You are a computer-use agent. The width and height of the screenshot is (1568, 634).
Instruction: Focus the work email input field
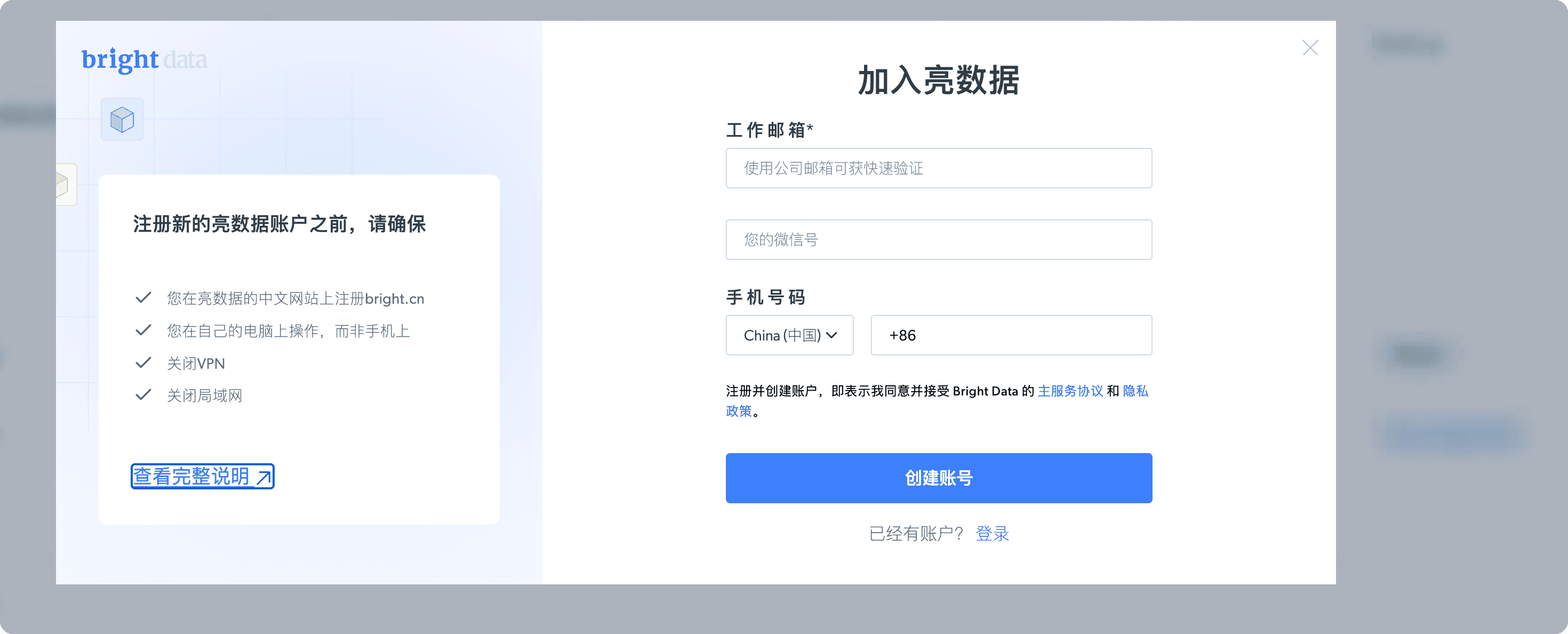pyautogui.click(x=939, y=168)
